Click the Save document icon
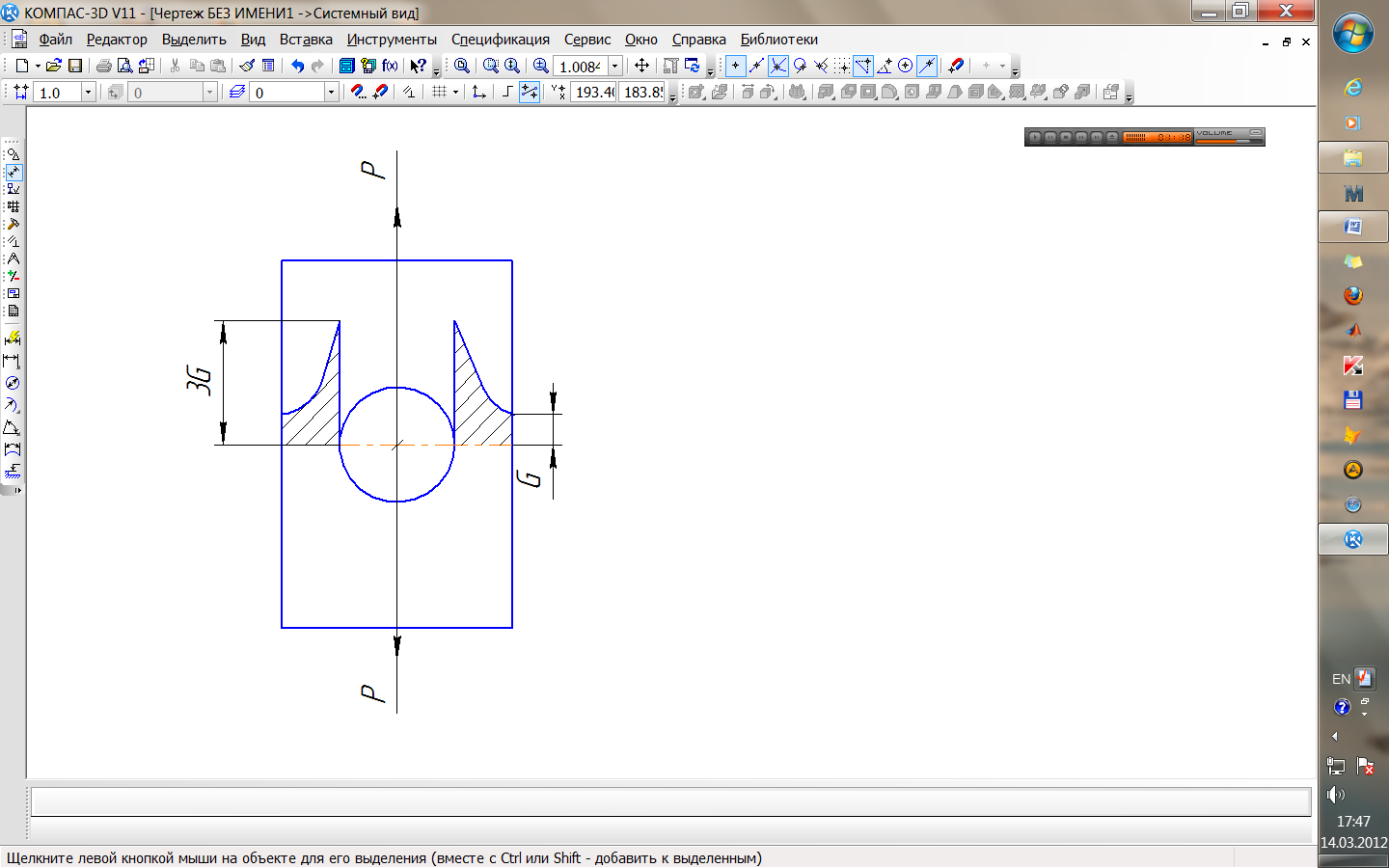1389x868 pixels. coord(75,66)
